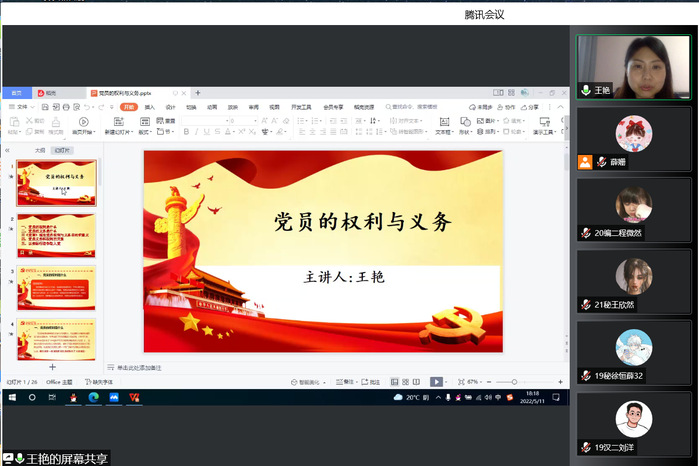Toggle Strikethrough formatting

217,132
